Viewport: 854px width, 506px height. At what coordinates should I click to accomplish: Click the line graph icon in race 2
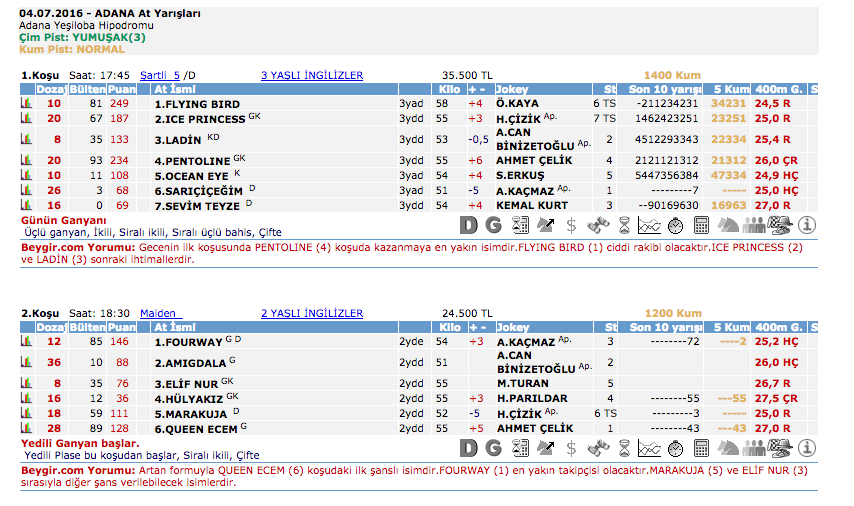click(x=650, y=447)
